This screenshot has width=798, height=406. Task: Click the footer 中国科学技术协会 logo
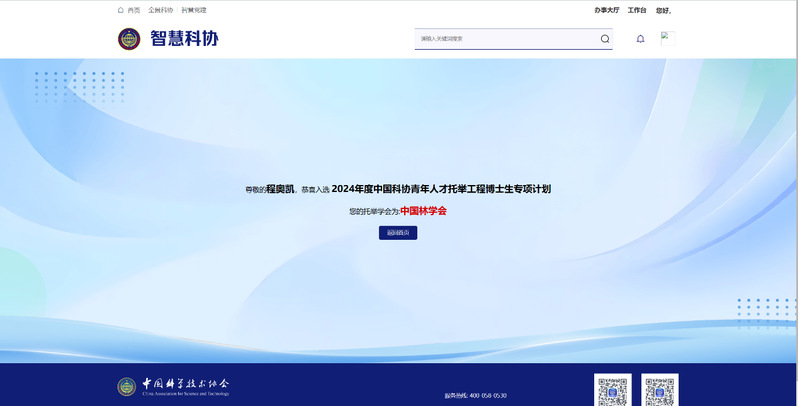tap(173, 387)
